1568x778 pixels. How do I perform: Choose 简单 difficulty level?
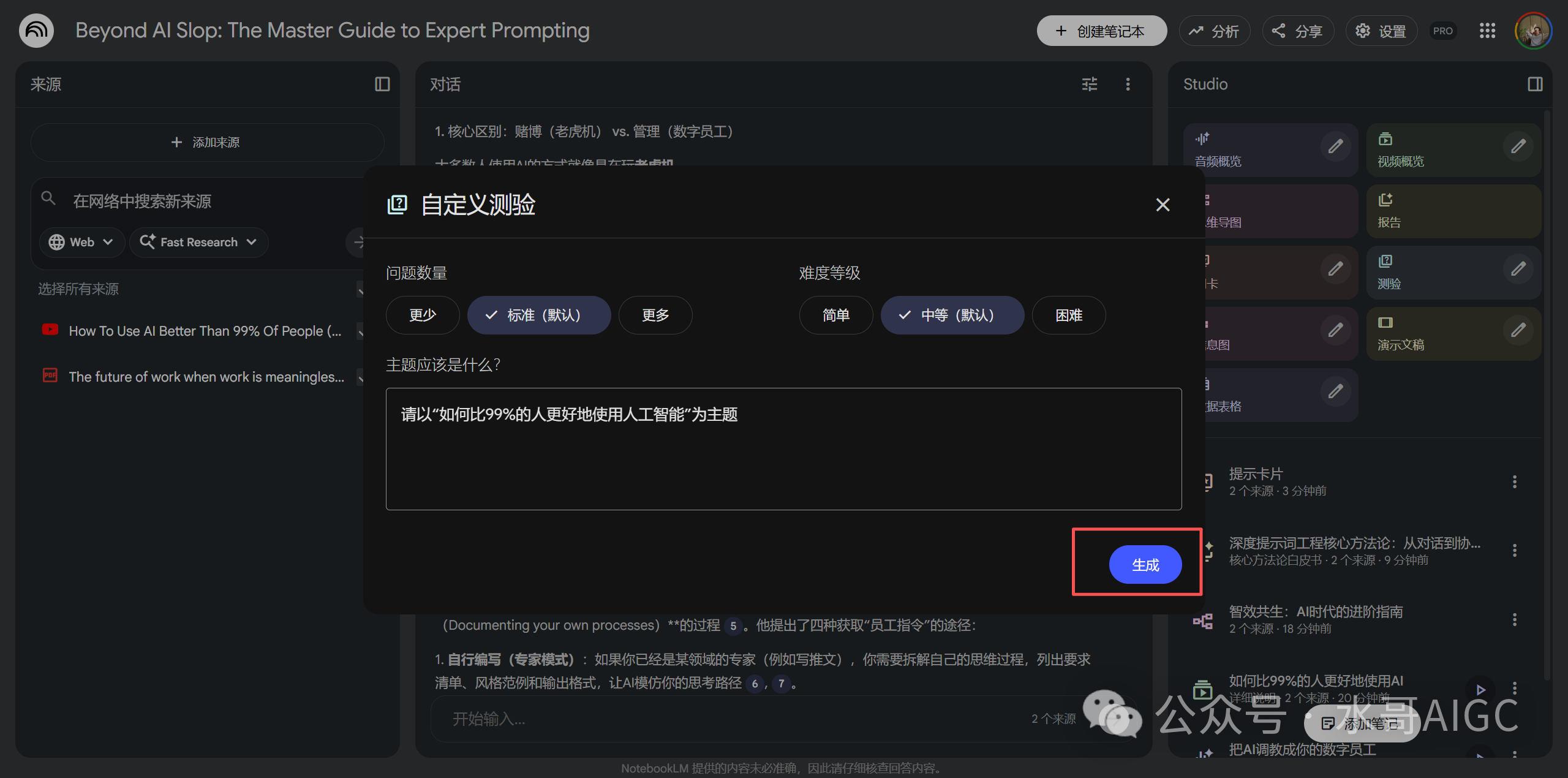pyautogui.click(x=835, y=315)
